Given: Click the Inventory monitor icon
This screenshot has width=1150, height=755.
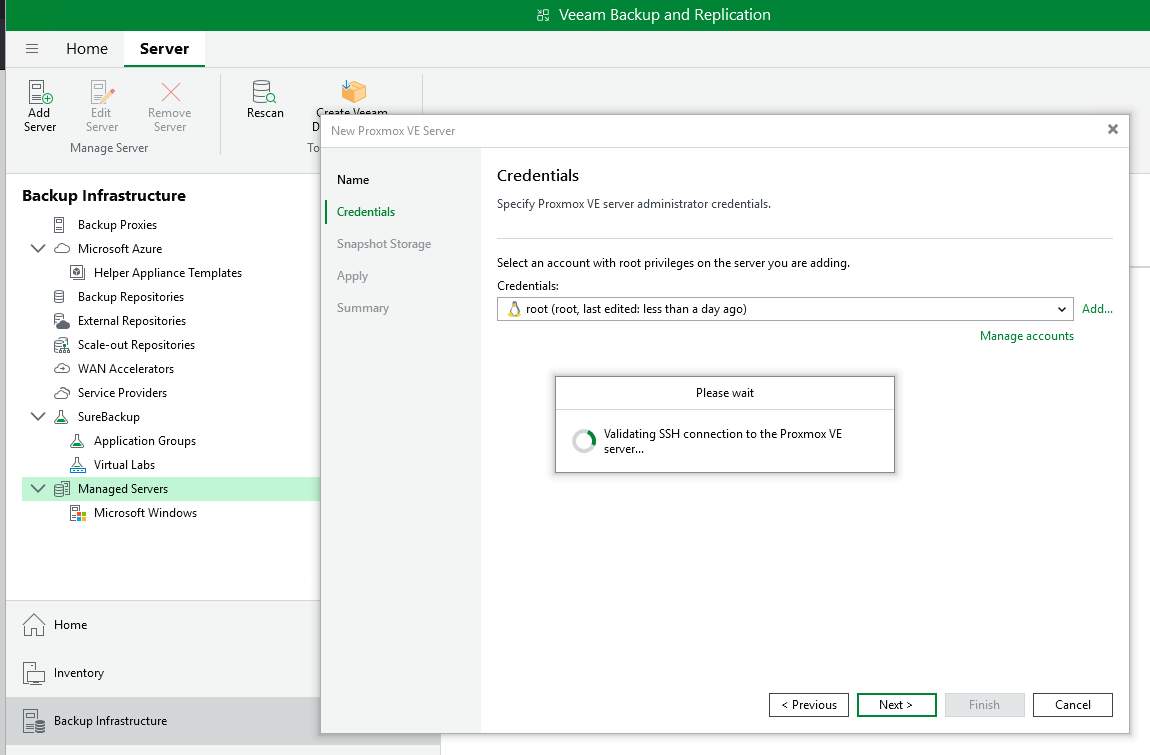Looking at the screenshot, I should pos(34,673).
